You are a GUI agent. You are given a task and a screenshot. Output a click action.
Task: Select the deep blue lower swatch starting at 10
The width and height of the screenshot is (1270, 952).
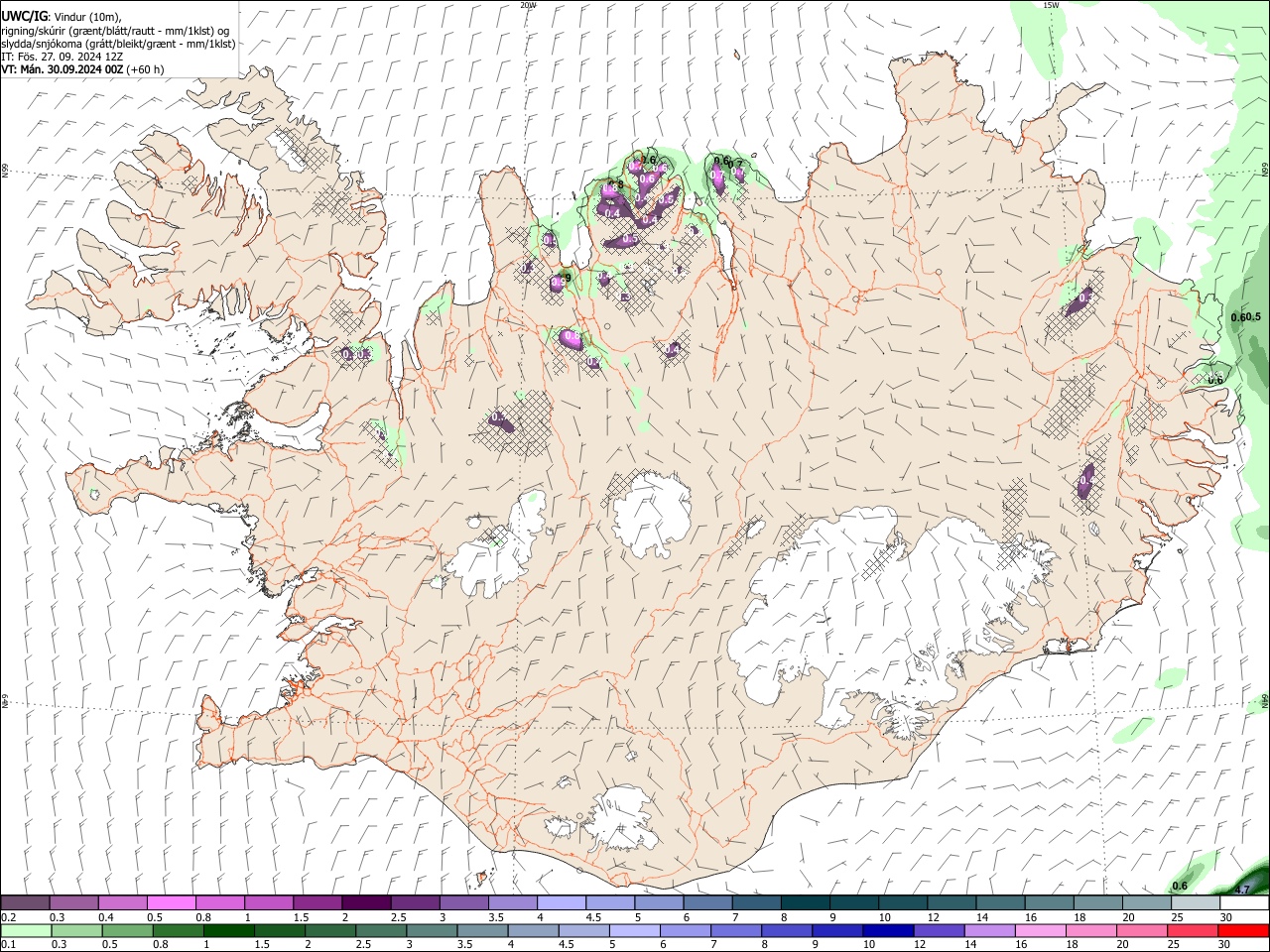[887, 931]
